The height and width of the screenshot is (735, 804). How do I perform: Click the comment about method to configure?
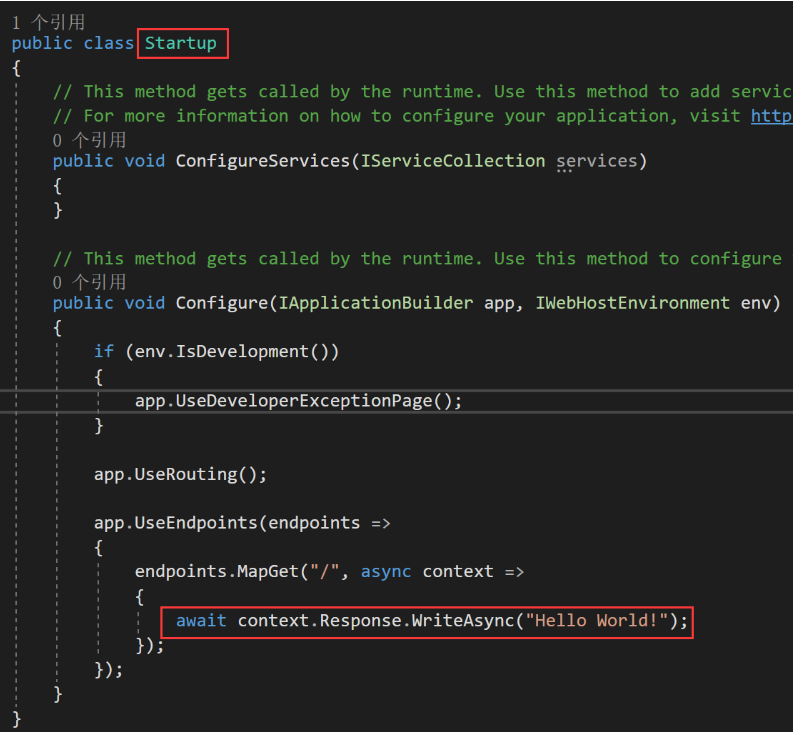(x=417, y=259)
